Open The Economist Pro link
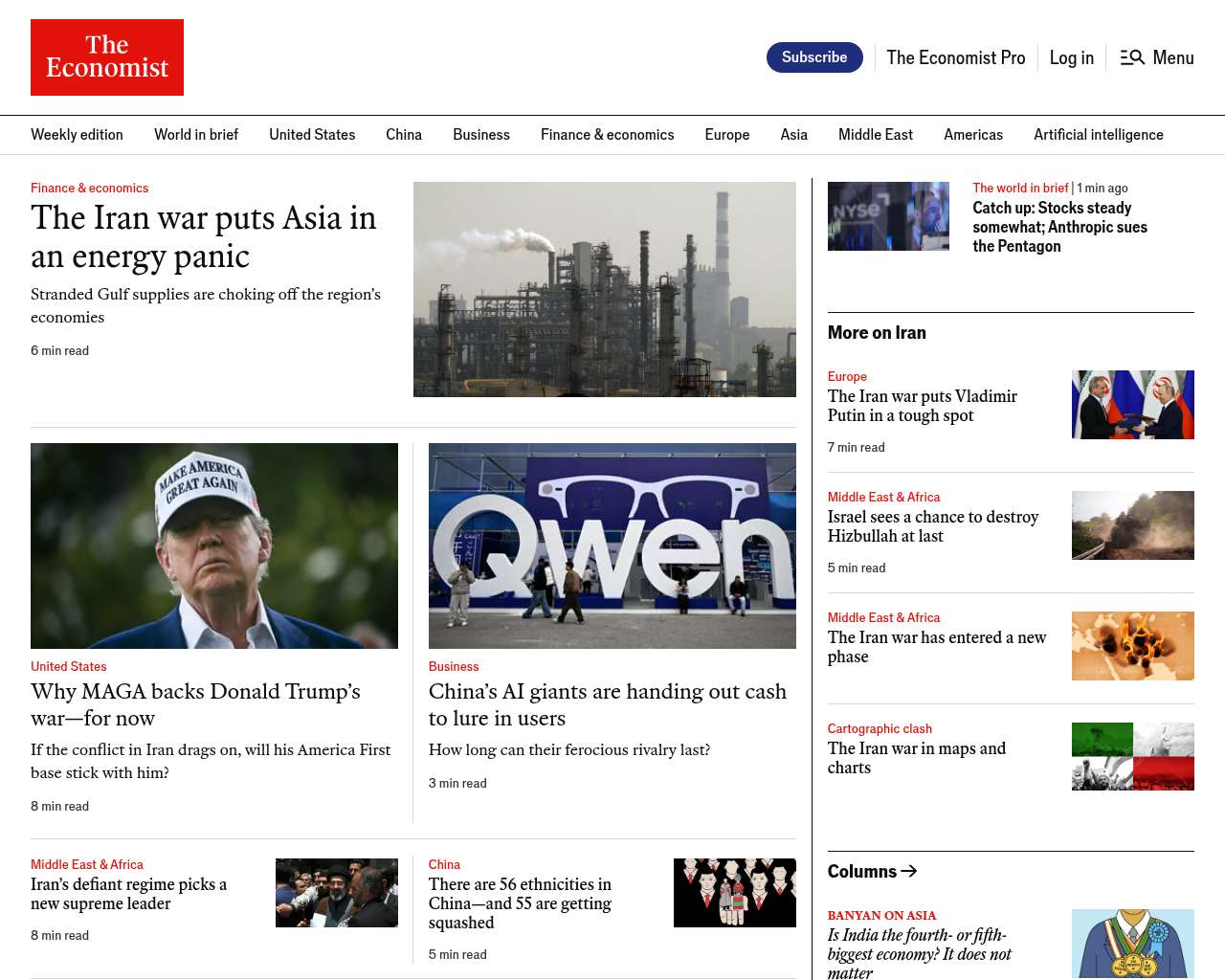Image resolution: width=1225 pixels, height=980 pixels. tap(955, 57)
